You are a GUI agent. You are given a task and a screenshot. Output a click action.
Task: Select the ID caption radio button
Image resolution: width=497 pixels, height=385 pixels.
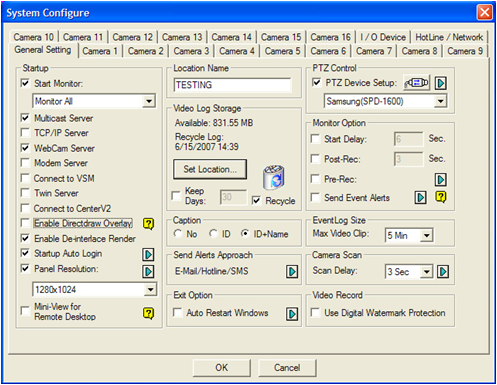[x=213, y=234]
